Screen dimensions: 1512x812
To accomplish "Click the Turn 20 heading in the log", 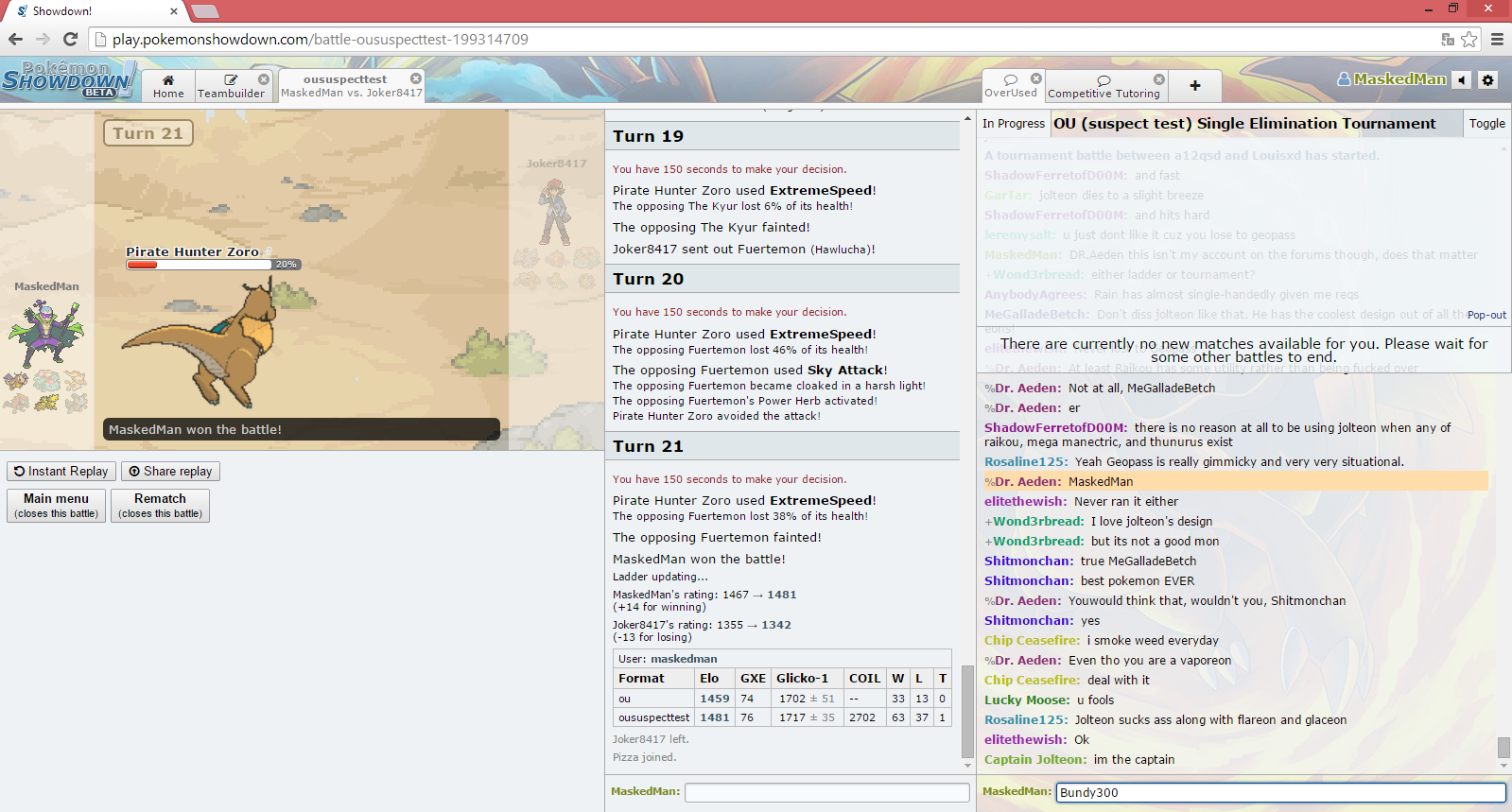I will click(x=648, y=279).
